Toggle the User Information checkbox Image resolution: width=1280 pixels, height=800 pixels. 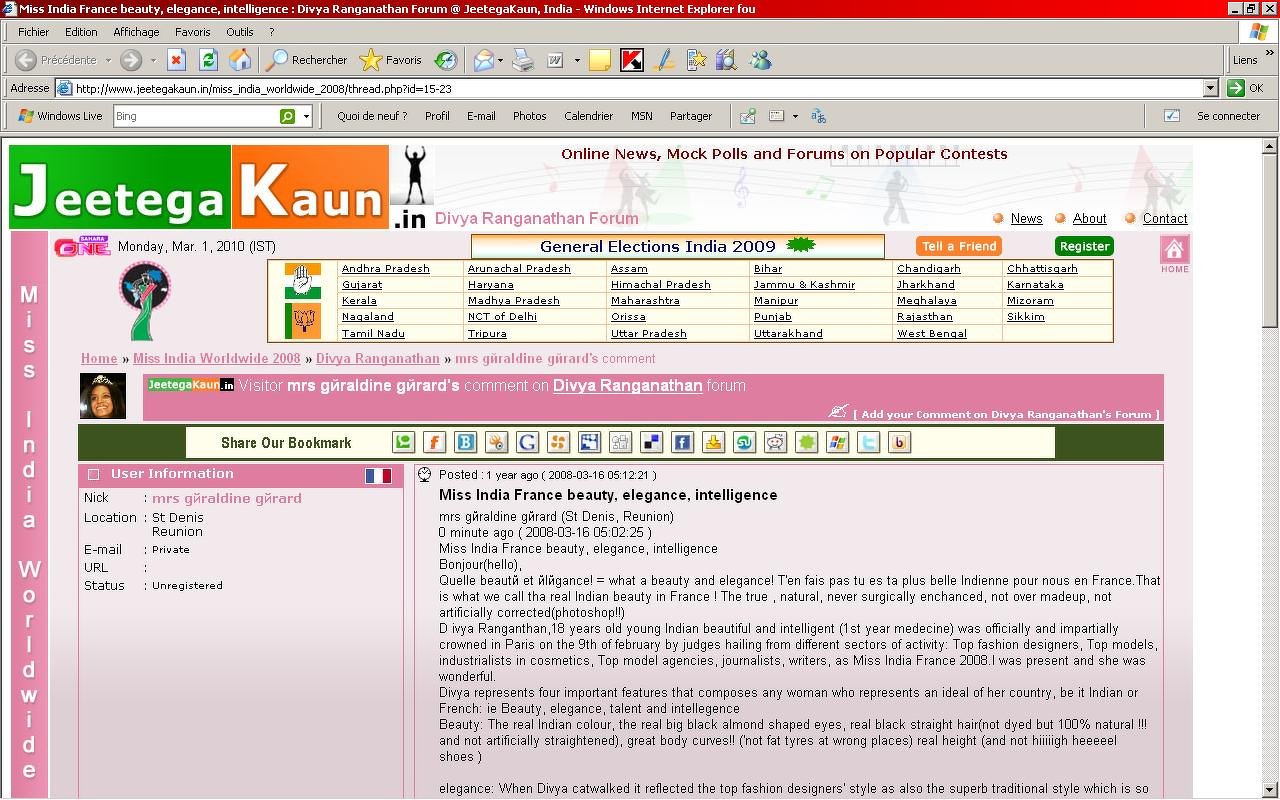coord(94,475)
